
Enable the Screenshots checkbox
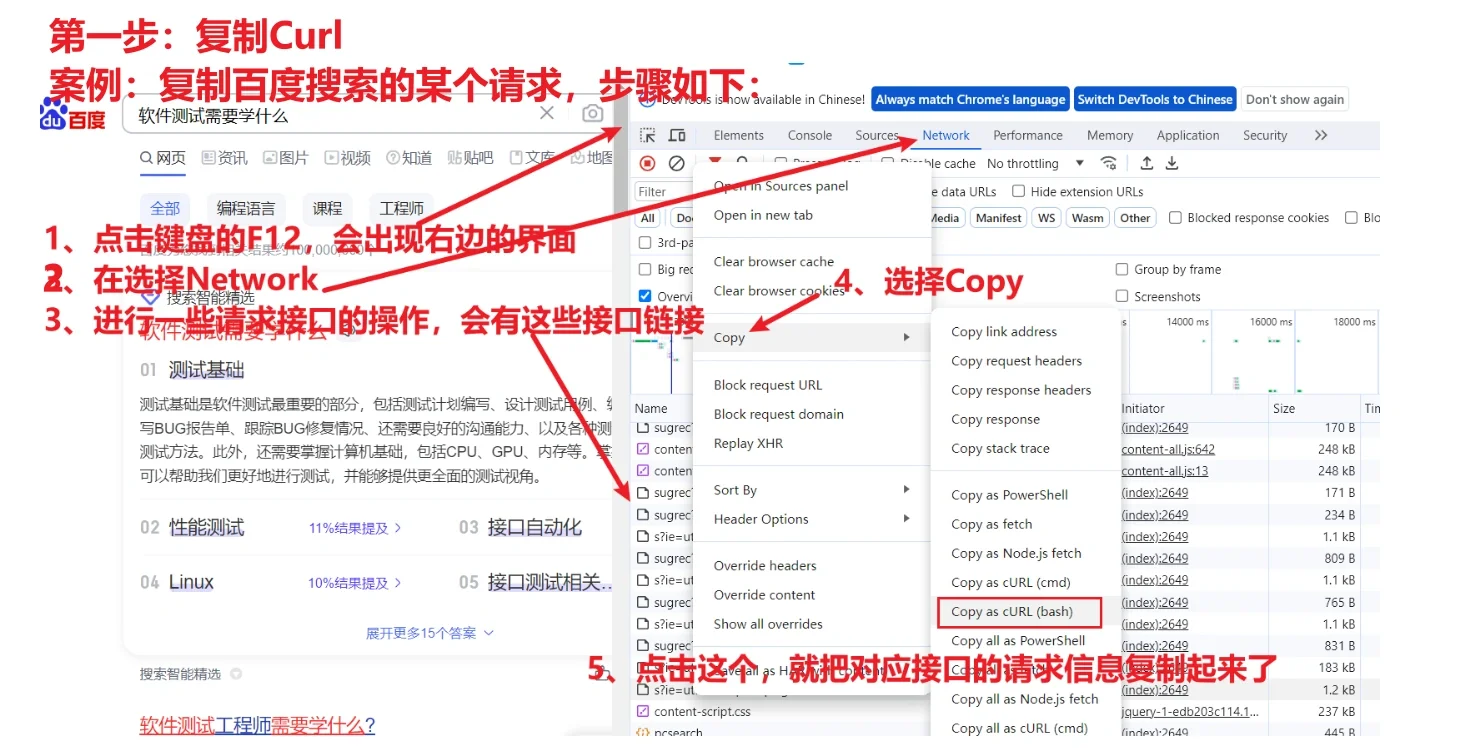tap(1122, 296)
